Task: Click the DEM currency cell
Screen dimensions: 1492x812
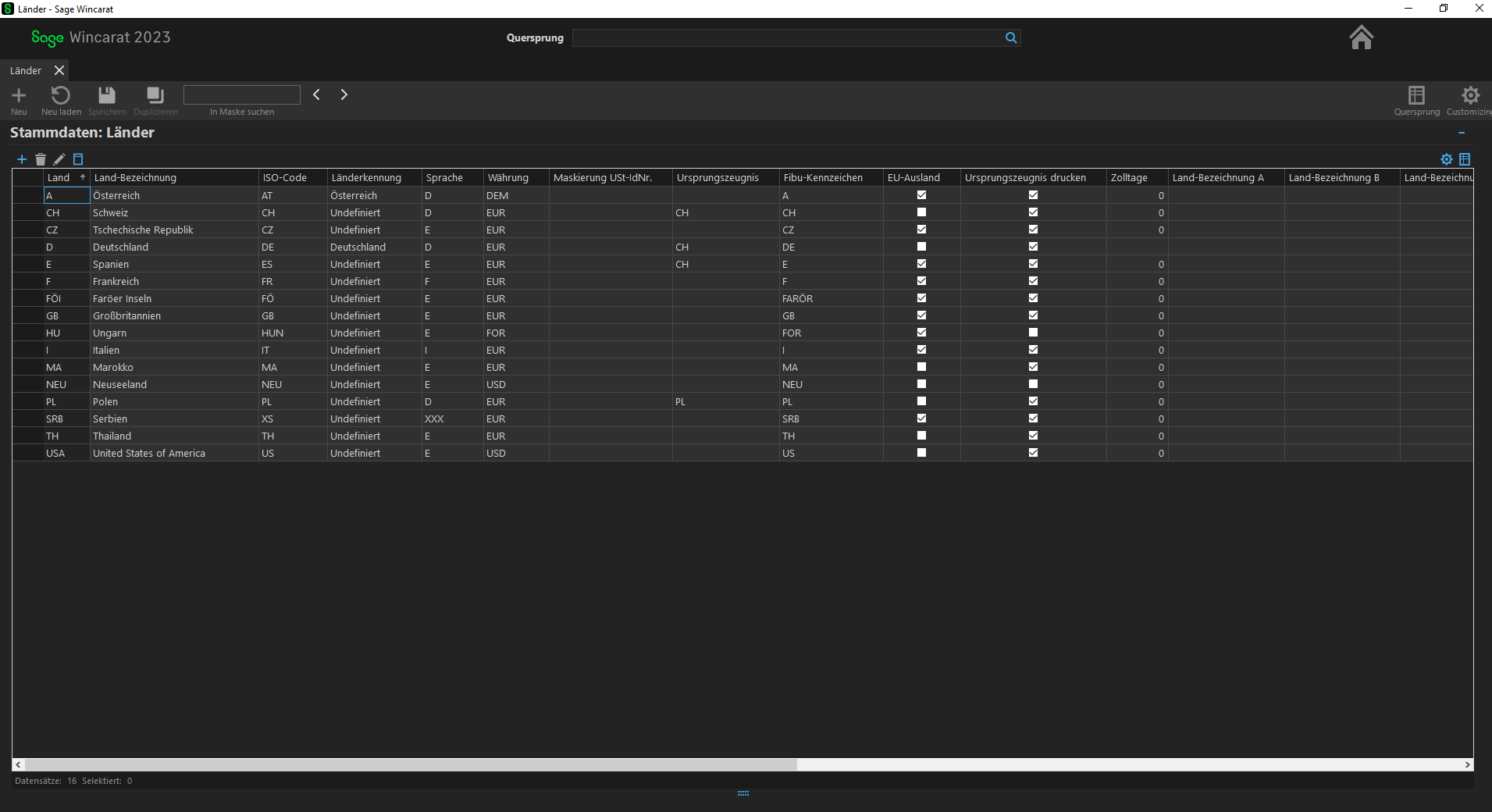Action: pos(516,195)
